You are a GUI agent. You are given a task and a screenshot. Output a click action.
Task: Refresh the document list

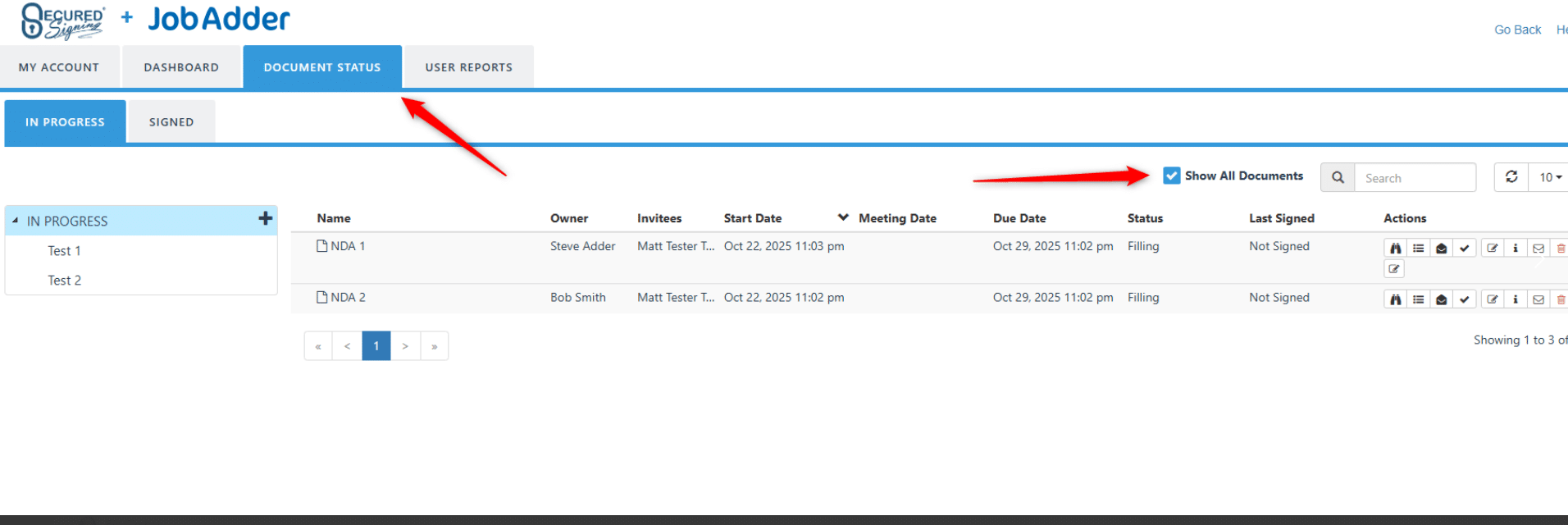point(1511,177)
